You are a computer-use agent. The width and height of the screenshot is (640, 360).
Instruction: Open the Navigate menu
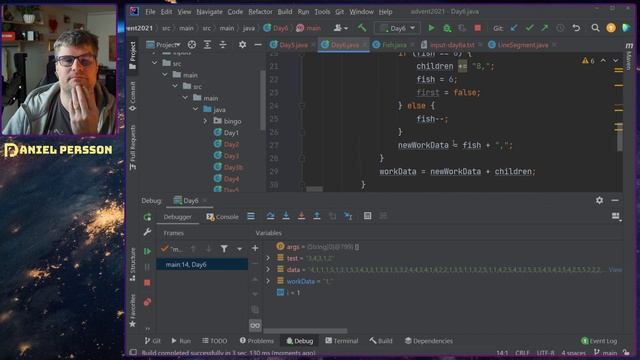(x=209, y=12)
